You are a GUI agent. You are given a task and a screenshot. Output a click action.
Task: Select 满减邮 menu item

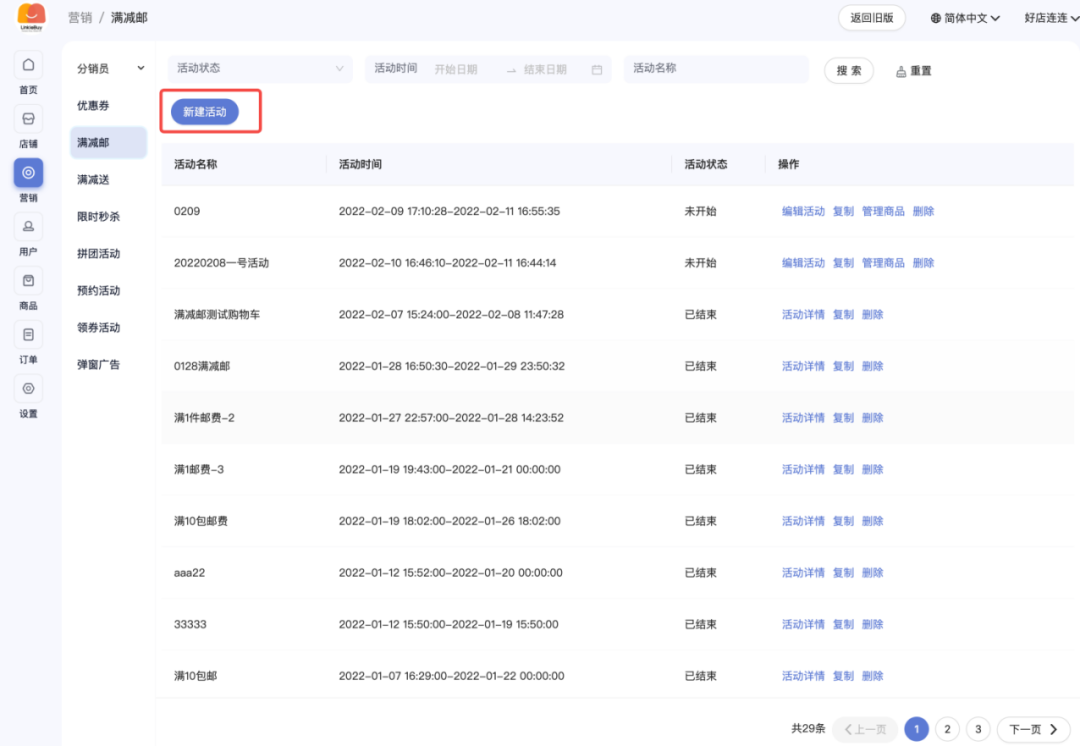click(x=109, y=143)
